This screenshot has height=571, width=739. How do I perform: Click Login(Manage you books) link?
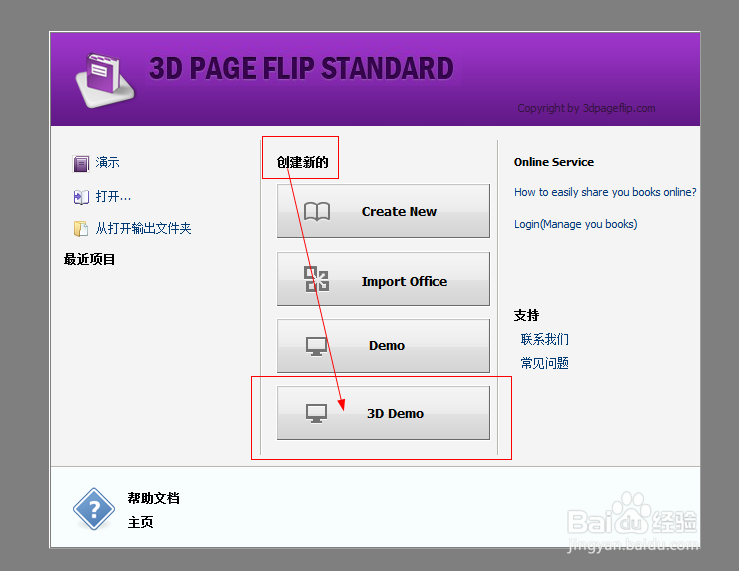point(575,224)
